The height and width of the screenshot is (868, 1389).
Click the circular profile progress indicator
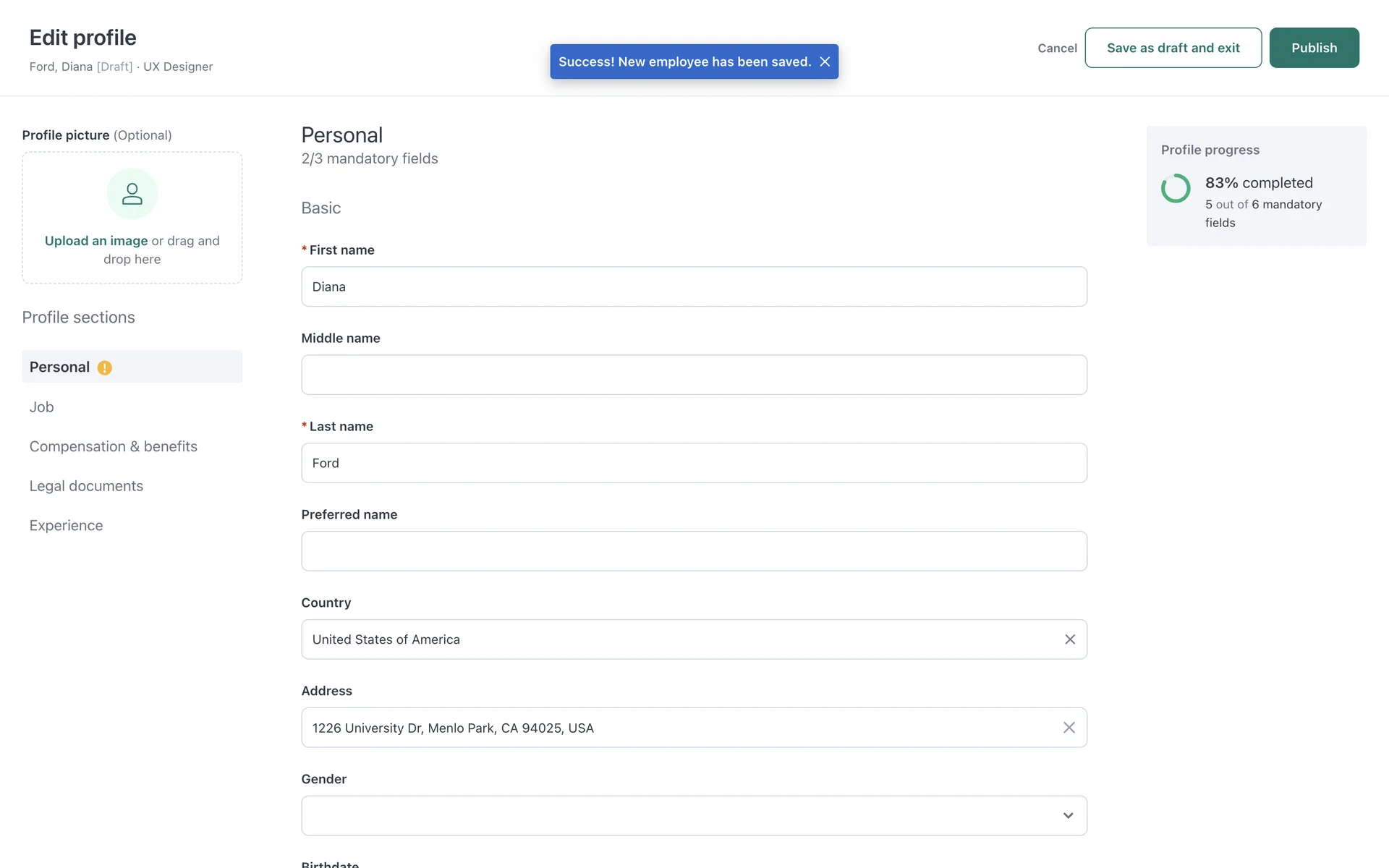1176,188
